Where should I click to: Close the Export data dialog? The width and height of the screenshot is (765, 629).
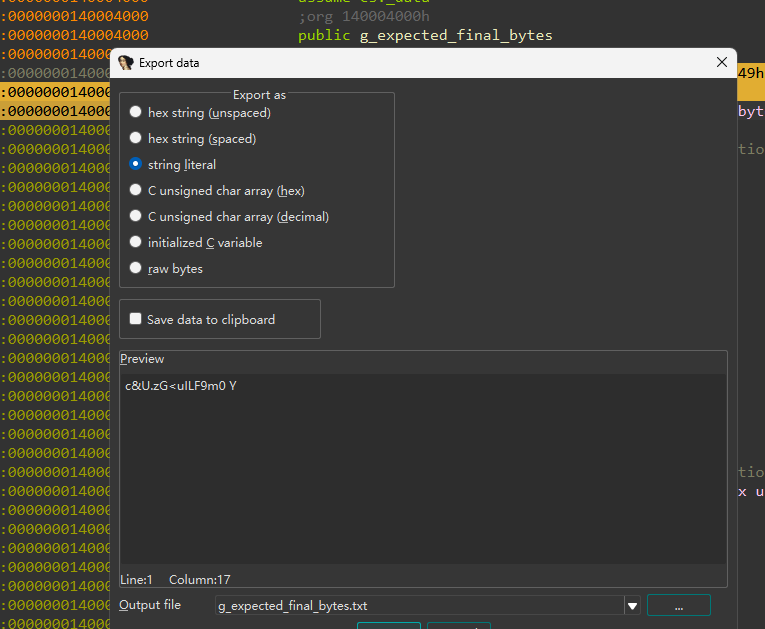(722, 62)
